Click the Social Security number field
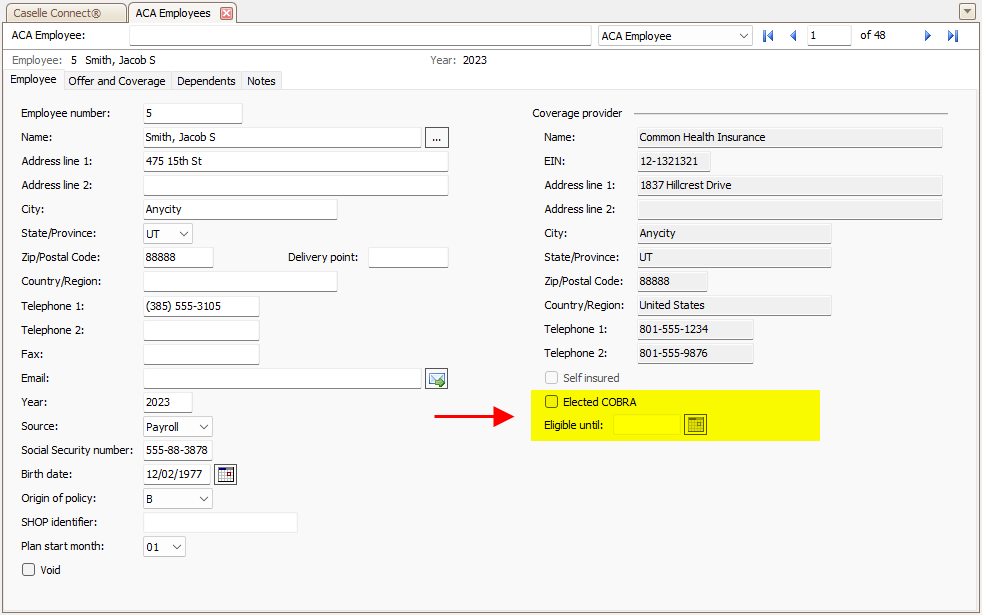Image resolution: width=982 pixels, height=615 pixels. click(x=178, y=450)
